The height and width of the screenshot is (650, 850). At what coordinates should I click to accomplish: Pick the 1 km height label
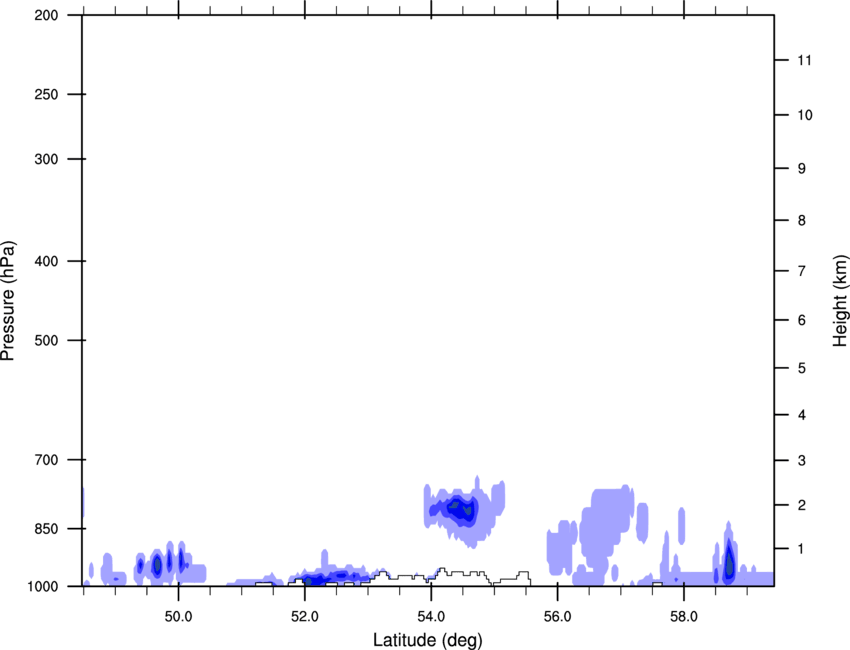(x=802, y=549)
